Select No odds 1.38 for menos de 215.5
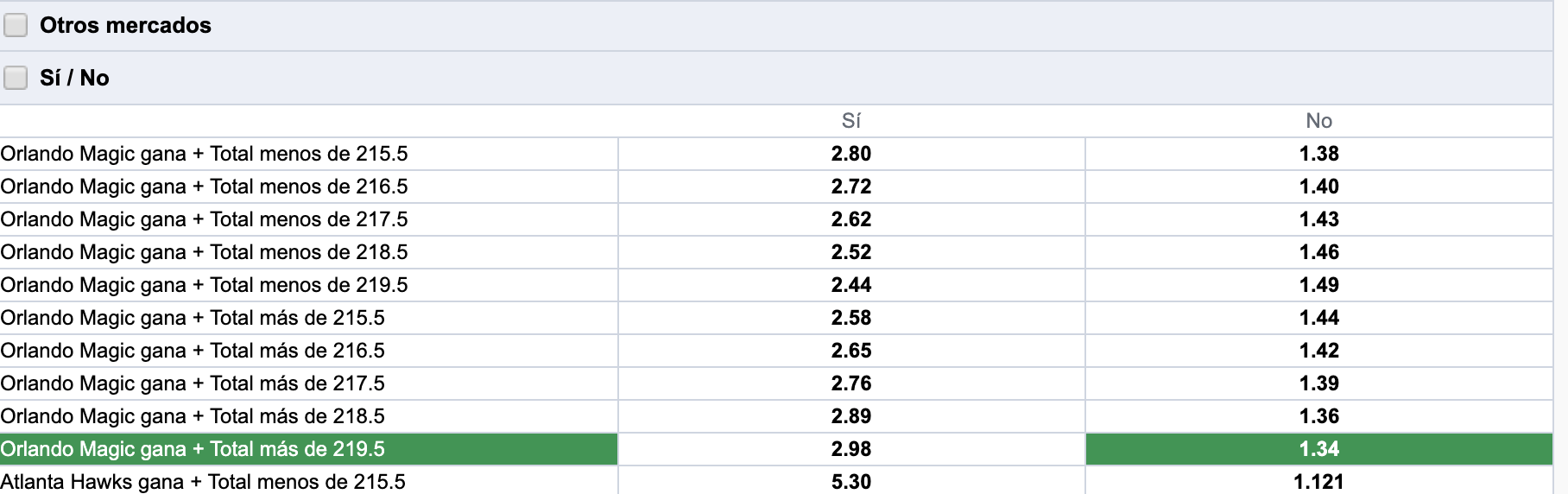This screenshot has width=1568, height=494. (x=1319, y=154)
